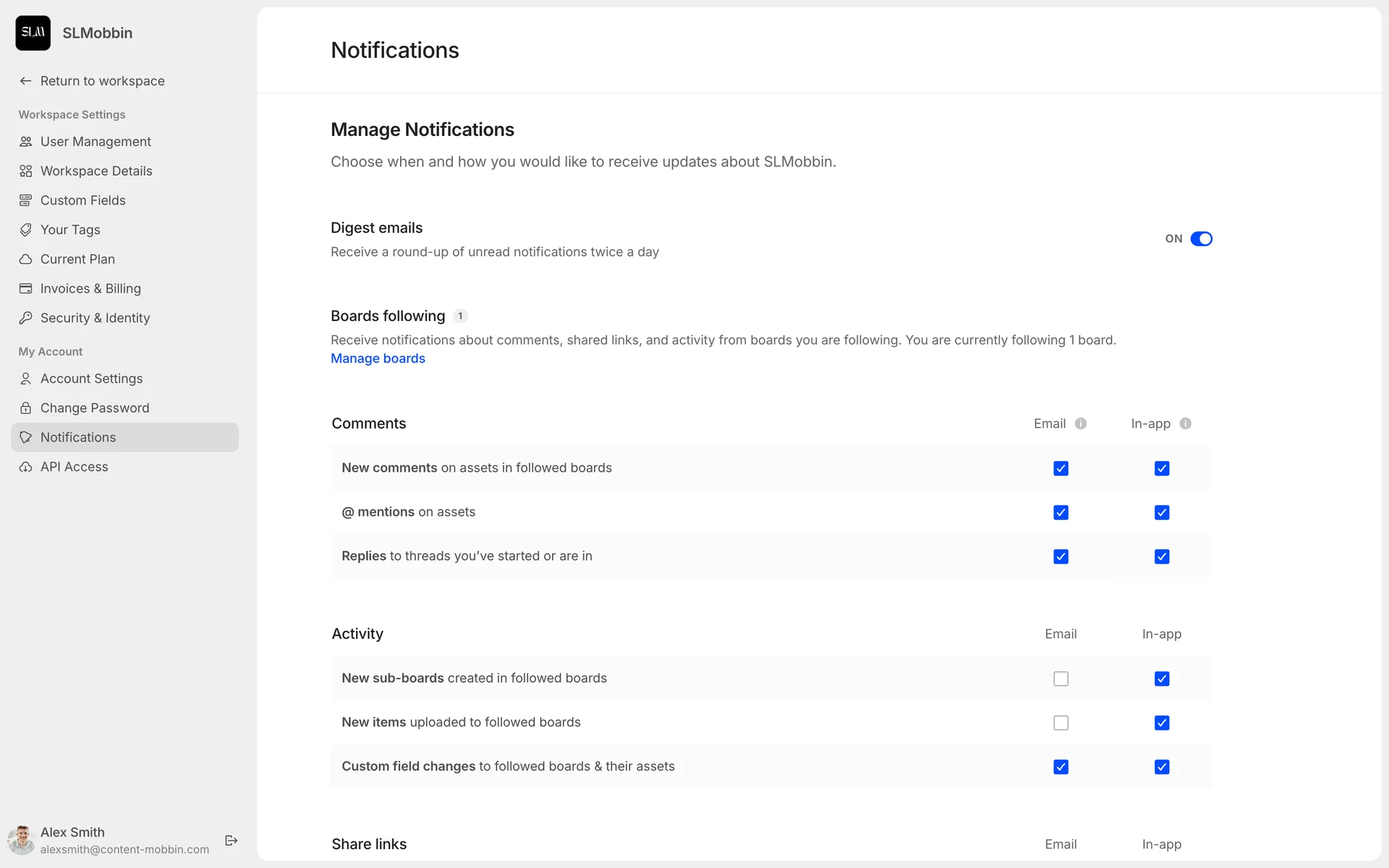The width and height of the screenshot is (1389, 868).
Task: Go to Invoices & Billing
Action: (90, 289)
